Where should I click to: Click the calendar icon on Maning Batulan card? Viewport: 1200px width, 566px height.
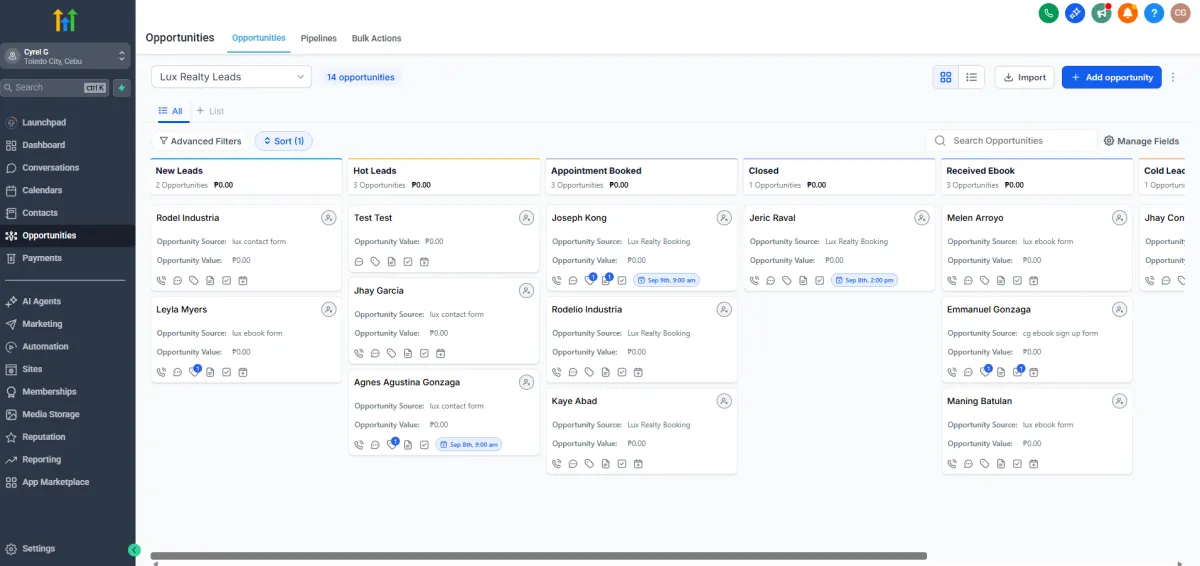click(1034, 463)
